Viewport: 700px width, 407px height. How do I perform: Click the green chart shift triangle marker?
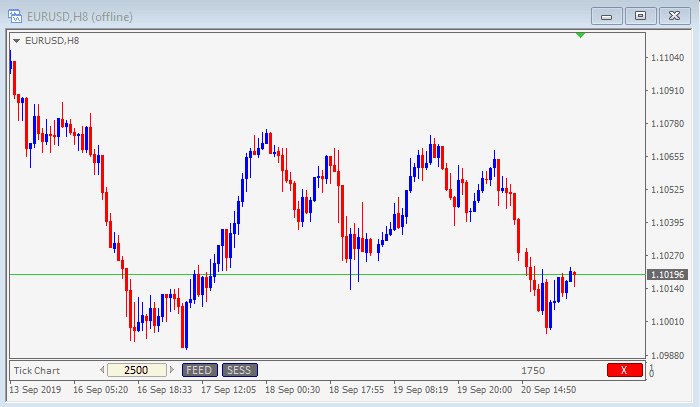(x=581, y=36)
